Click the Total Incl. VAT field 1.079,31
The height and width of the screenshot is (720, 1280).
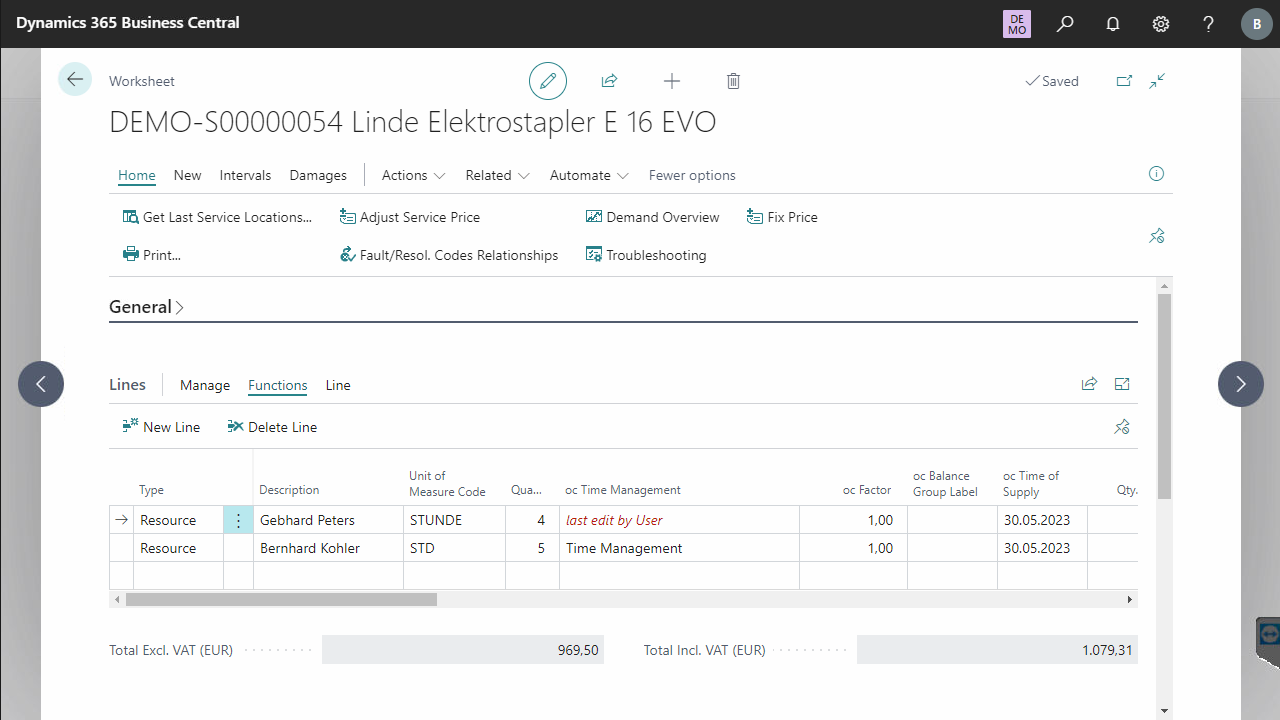click(x=997, y=650)
